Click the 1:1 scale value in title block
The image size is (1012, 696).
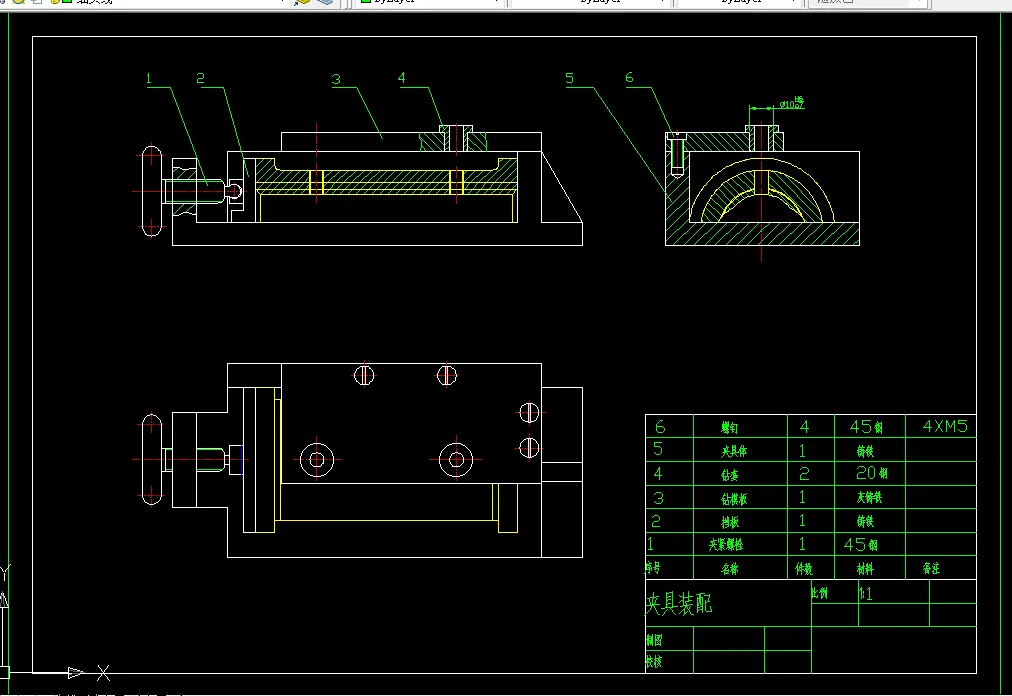pos(865,593)
